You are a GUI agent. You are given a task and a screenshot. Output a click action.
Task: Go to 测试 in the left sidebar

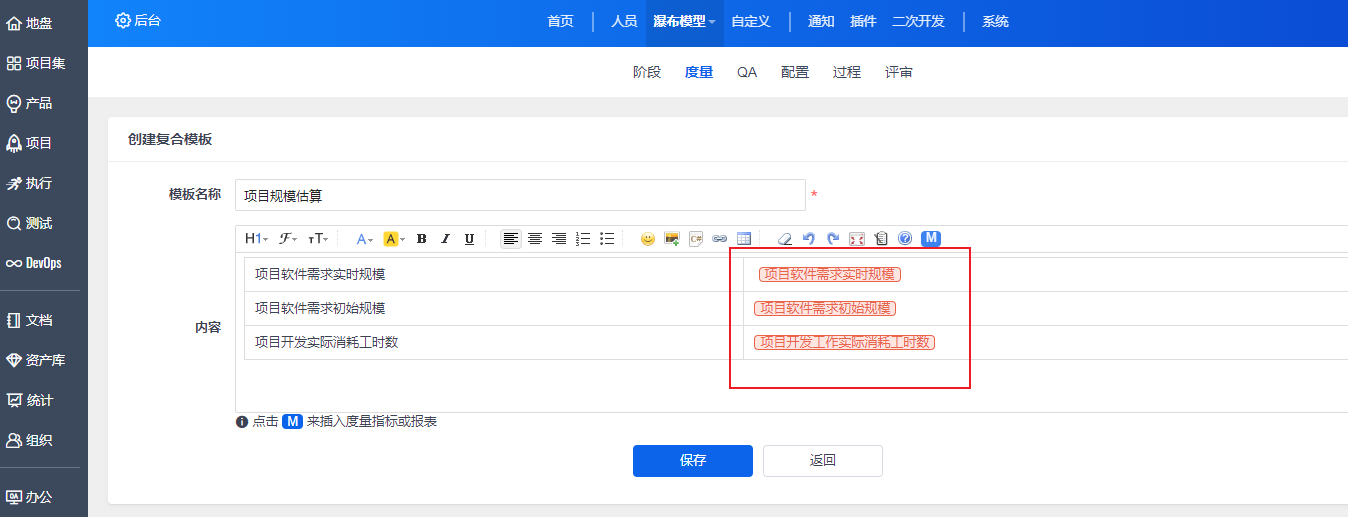point(30,223)
